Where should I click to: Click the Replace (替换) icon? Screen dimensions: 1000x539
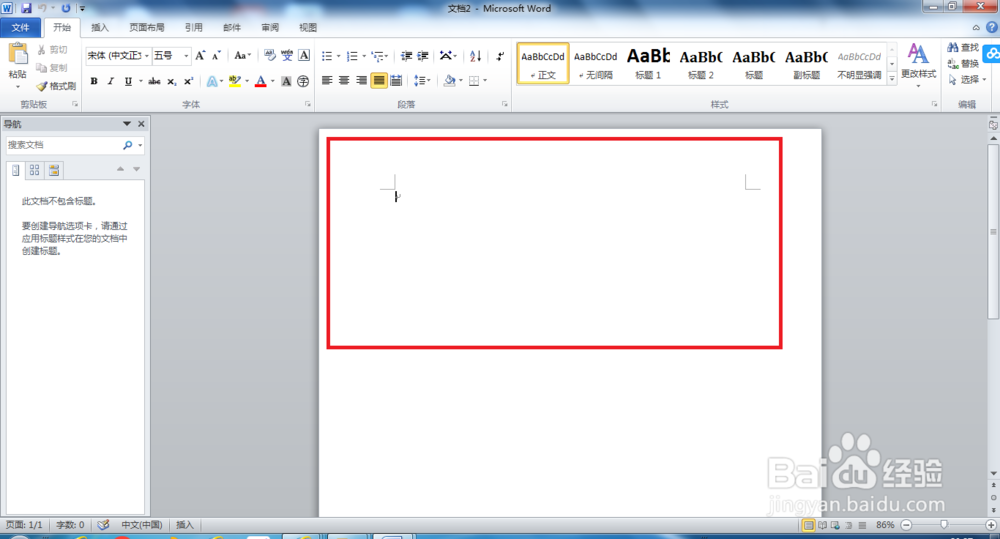point(953,63)
